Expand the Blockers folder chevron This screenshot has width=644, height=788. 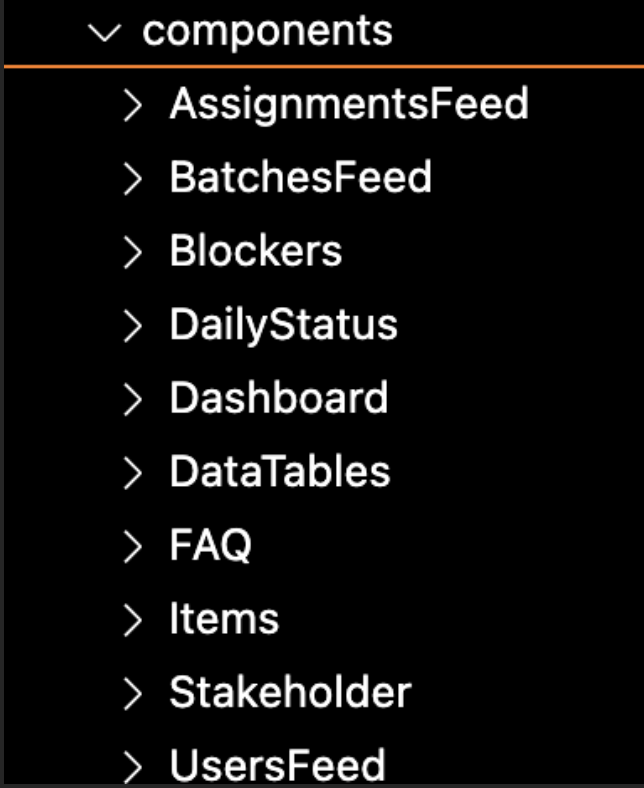(133, 253)
